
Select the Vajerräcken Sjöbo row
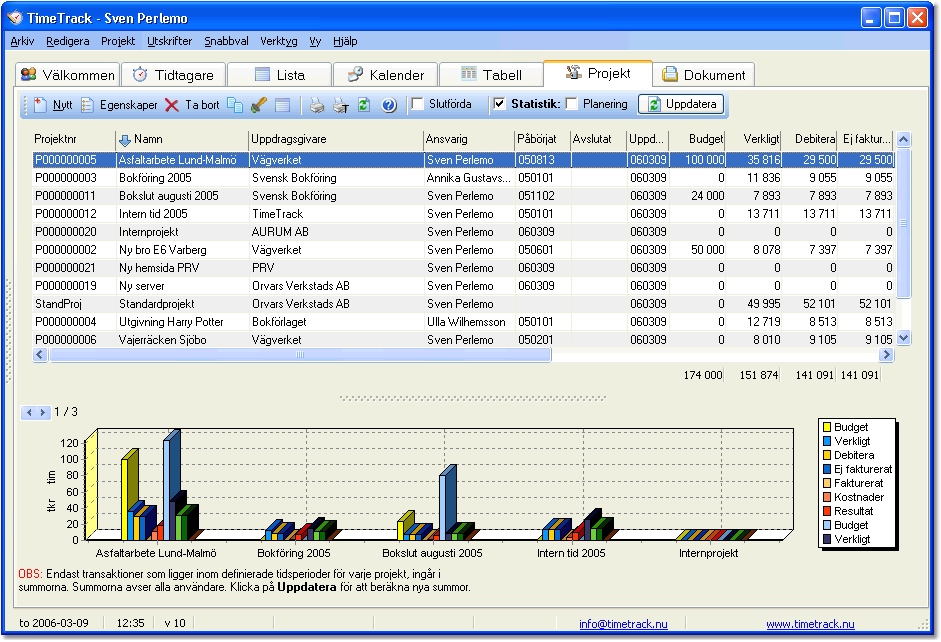pyautogui.click(x=463, y=340)
